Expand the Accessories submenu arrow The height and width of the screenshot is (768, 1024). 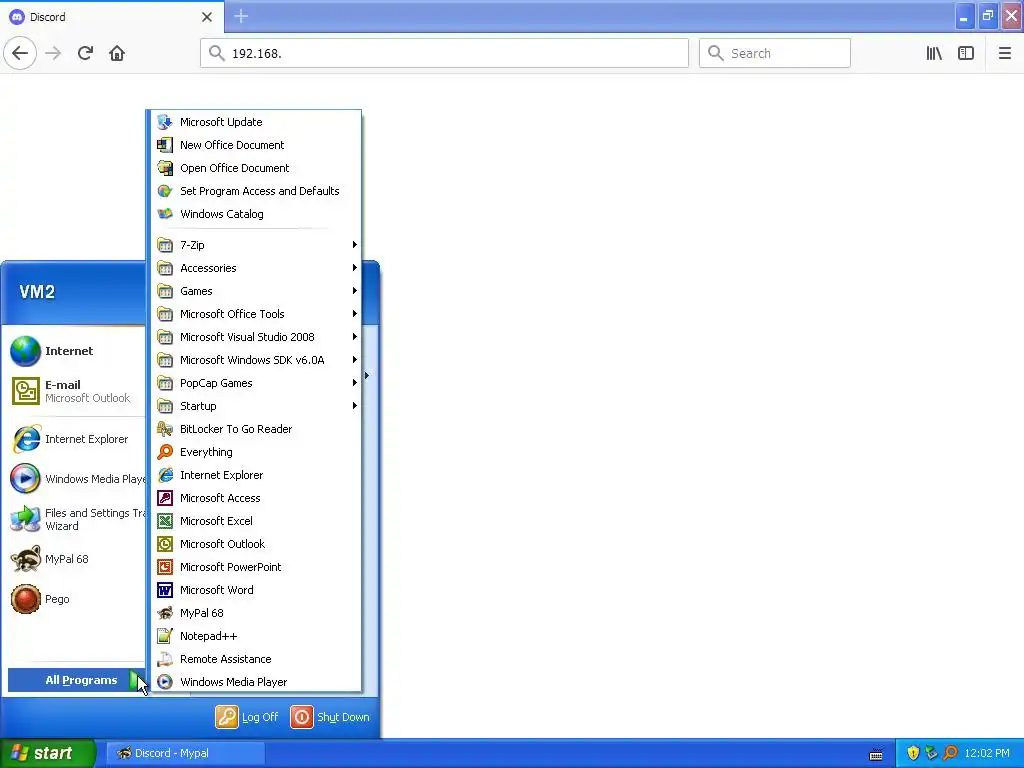coord(355,268)
